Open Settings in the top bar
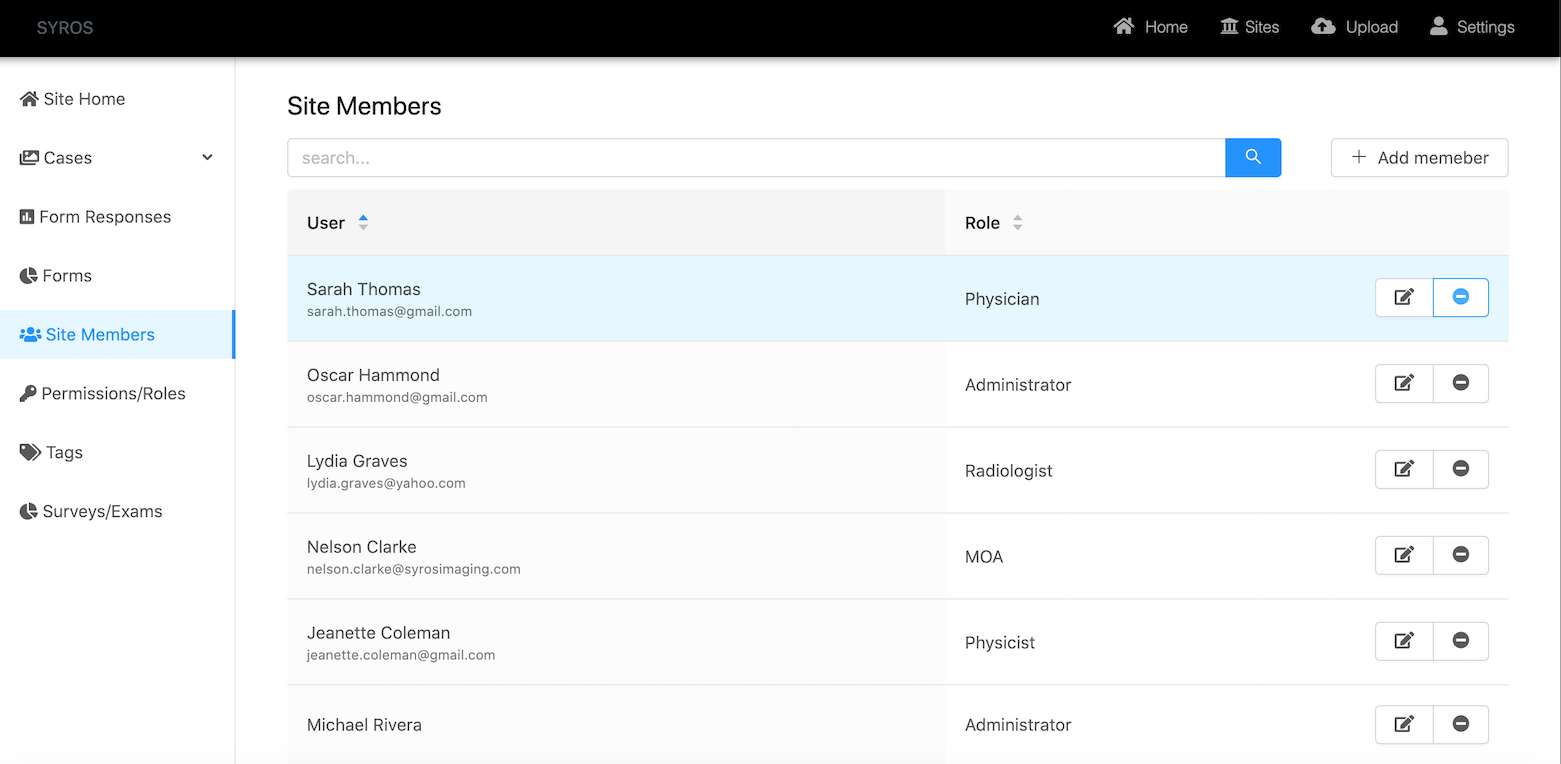The height and width of the screenshot is (764, 1561). [1472, 27]
